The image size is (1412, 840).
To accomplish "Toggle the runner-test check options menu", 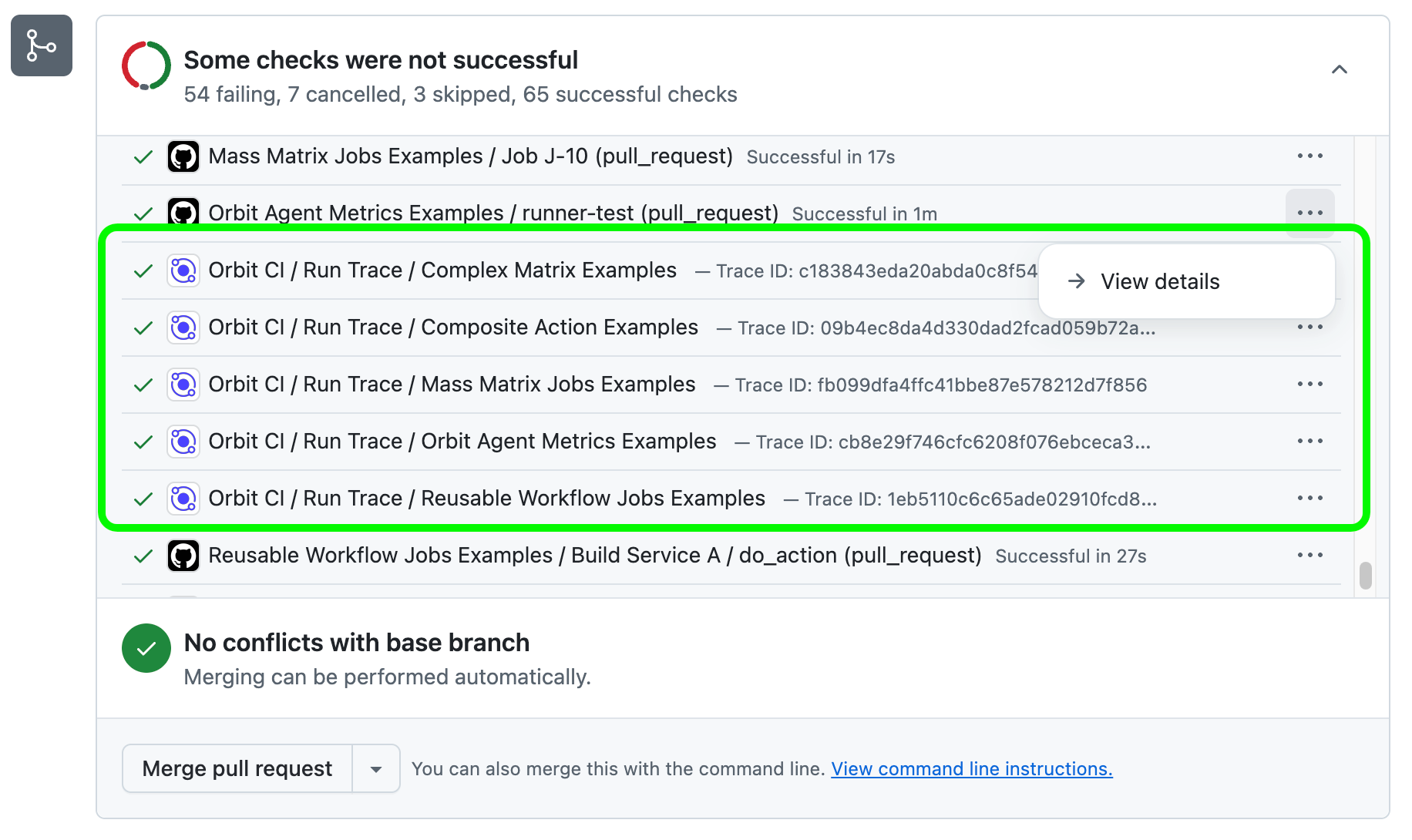I will [1309, 213].
